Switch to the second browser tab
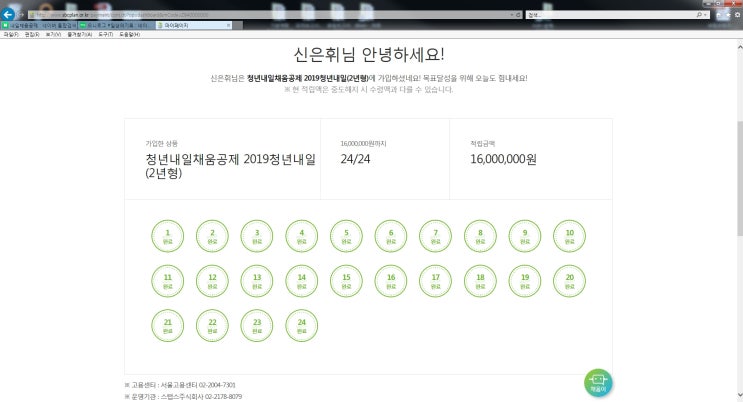This screenshot has width=743, height=402. [x=117, y=25]
